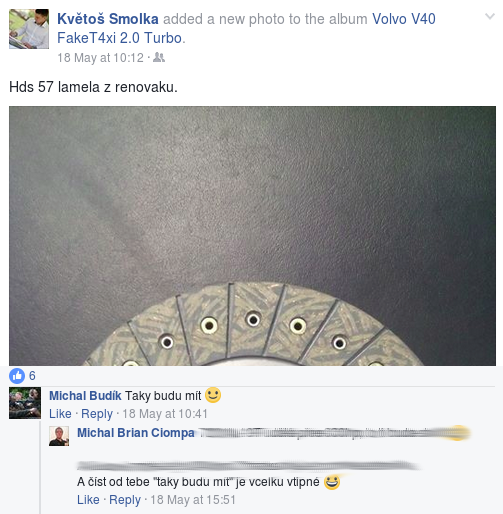This screenshot has width=503, height=514.
Task: Open reply timestamp 18 May at 15:51
Action: point(193,500)
